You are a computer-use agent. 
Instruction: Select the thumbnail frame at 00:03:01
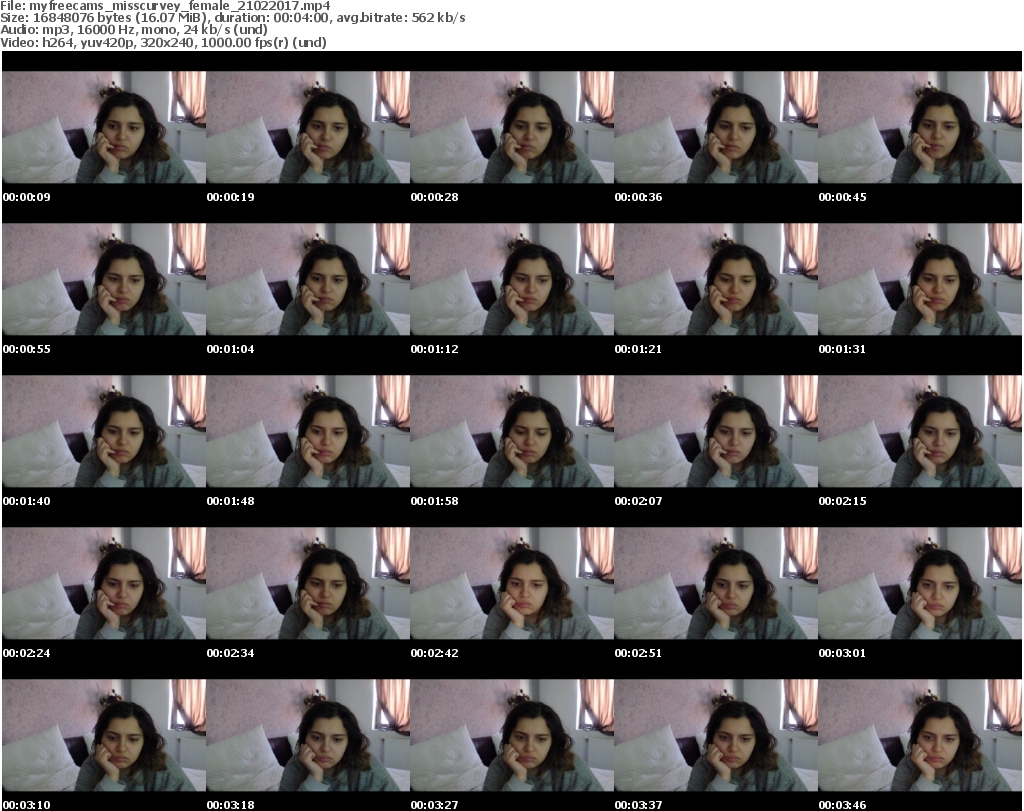(x=920, y=584)
